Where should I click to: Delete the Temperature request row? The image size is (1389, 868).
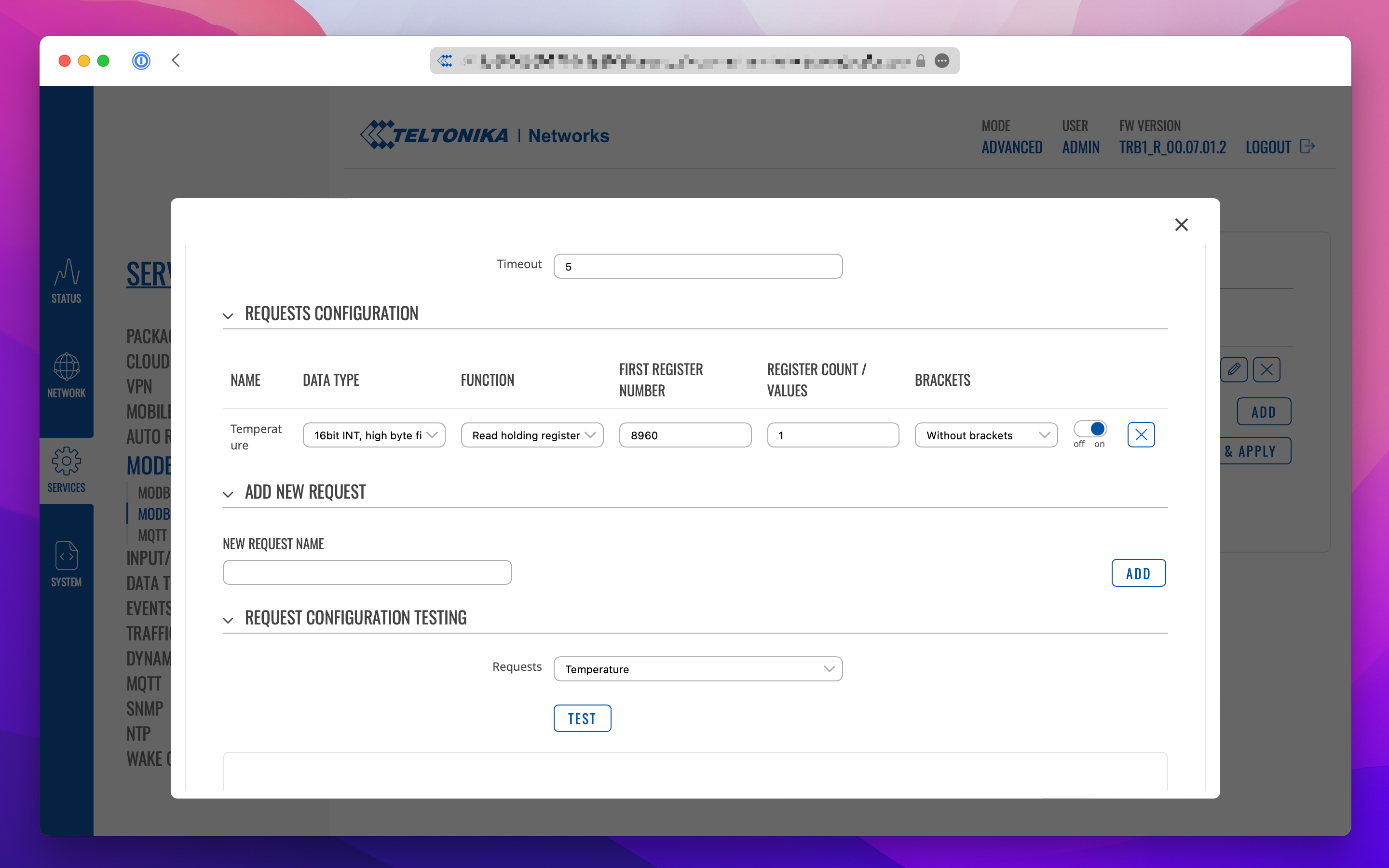1141,434
